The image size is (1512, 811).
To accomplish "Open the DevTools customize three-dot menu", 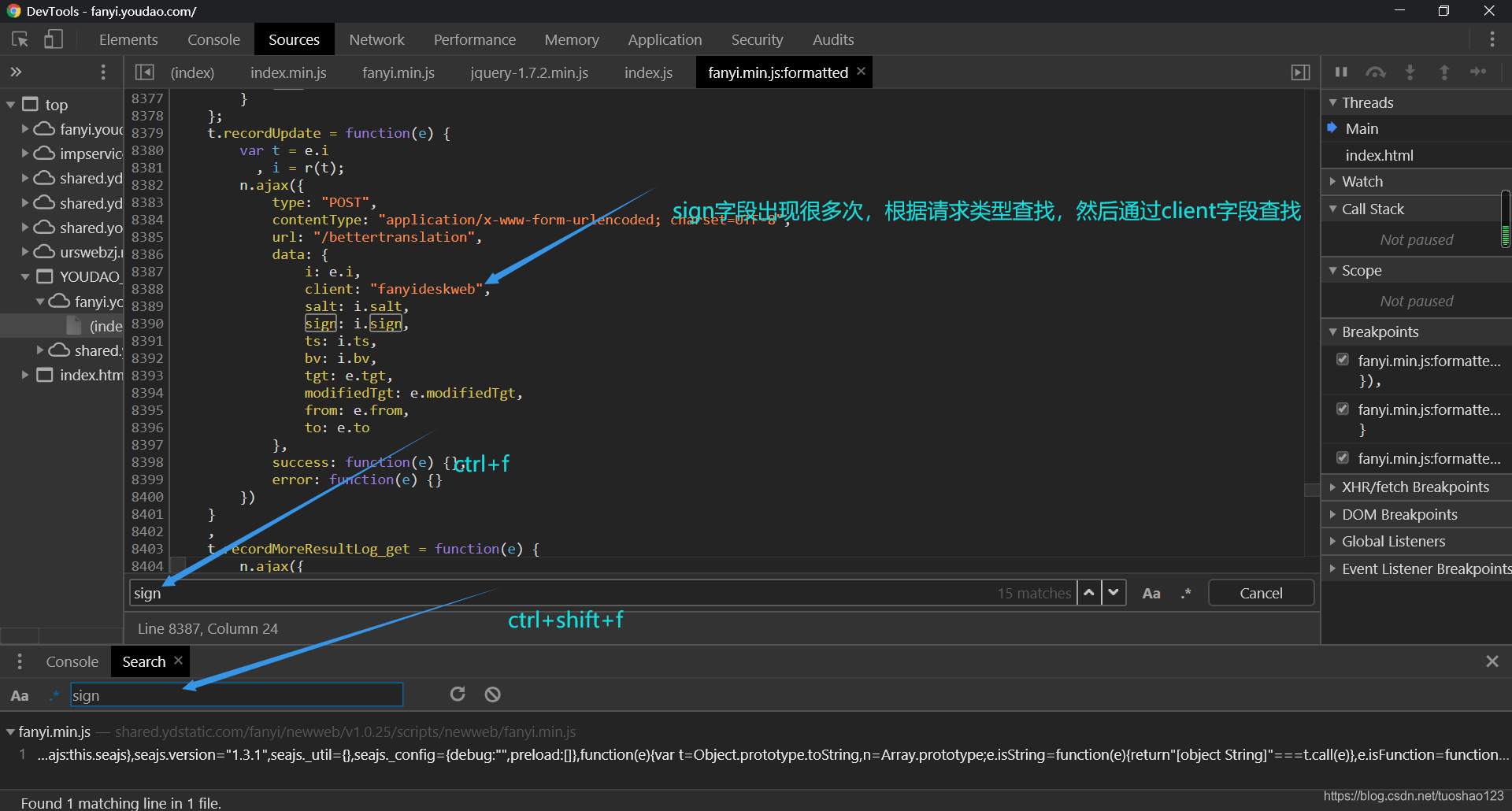I will click(1492, 39).
